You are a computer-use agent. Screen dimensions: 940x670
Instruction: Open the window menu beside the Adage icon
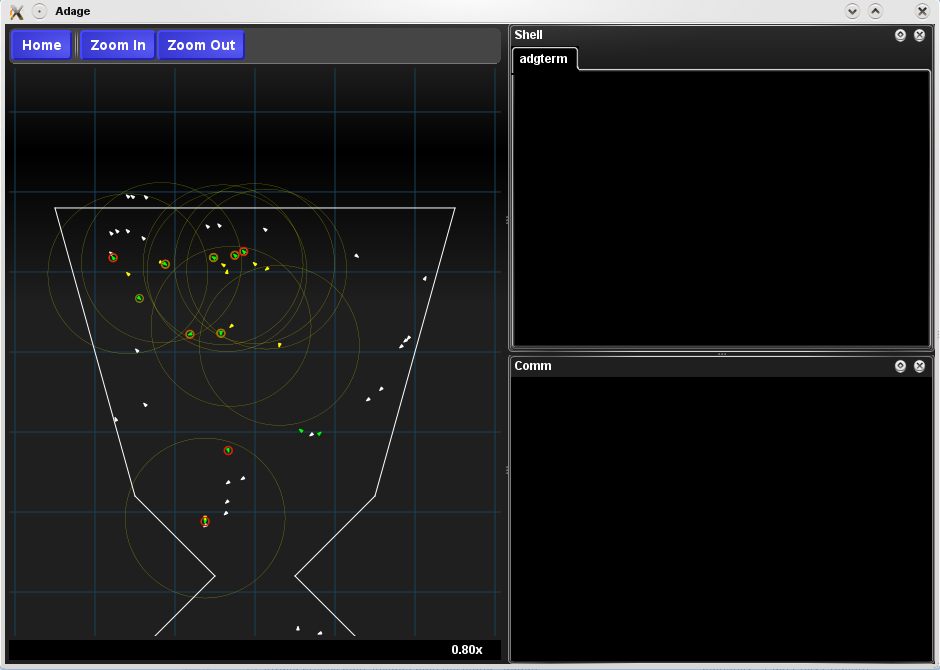click(39, 11)
